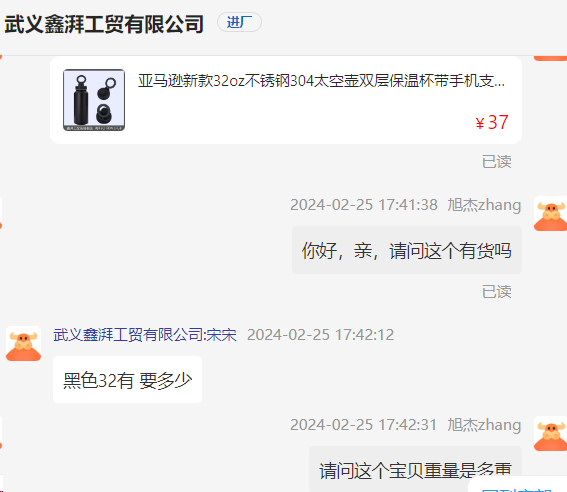Open the black water bottle product thumbnail
The height and width of the screenshot is (492, 567).
click(x=94, y=100)
